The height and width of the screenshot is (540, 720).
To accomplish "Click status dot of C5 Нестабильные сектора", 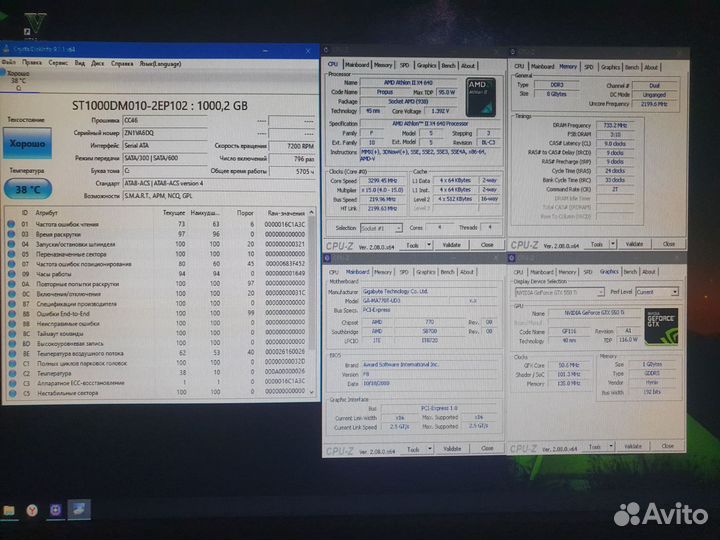I will tap(12, 393).
